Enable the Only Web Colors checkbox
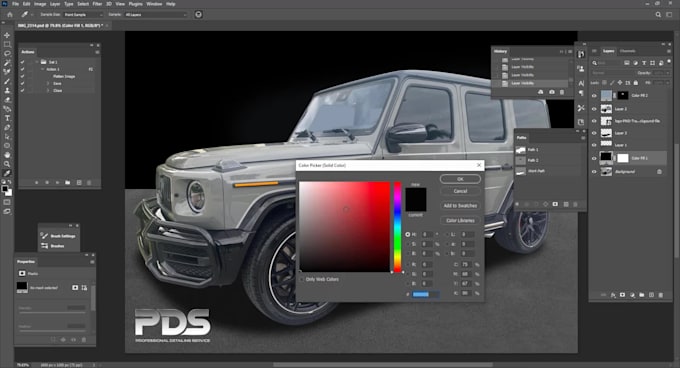The height and width of the screenshot is (368, 680). click(302, 280)
